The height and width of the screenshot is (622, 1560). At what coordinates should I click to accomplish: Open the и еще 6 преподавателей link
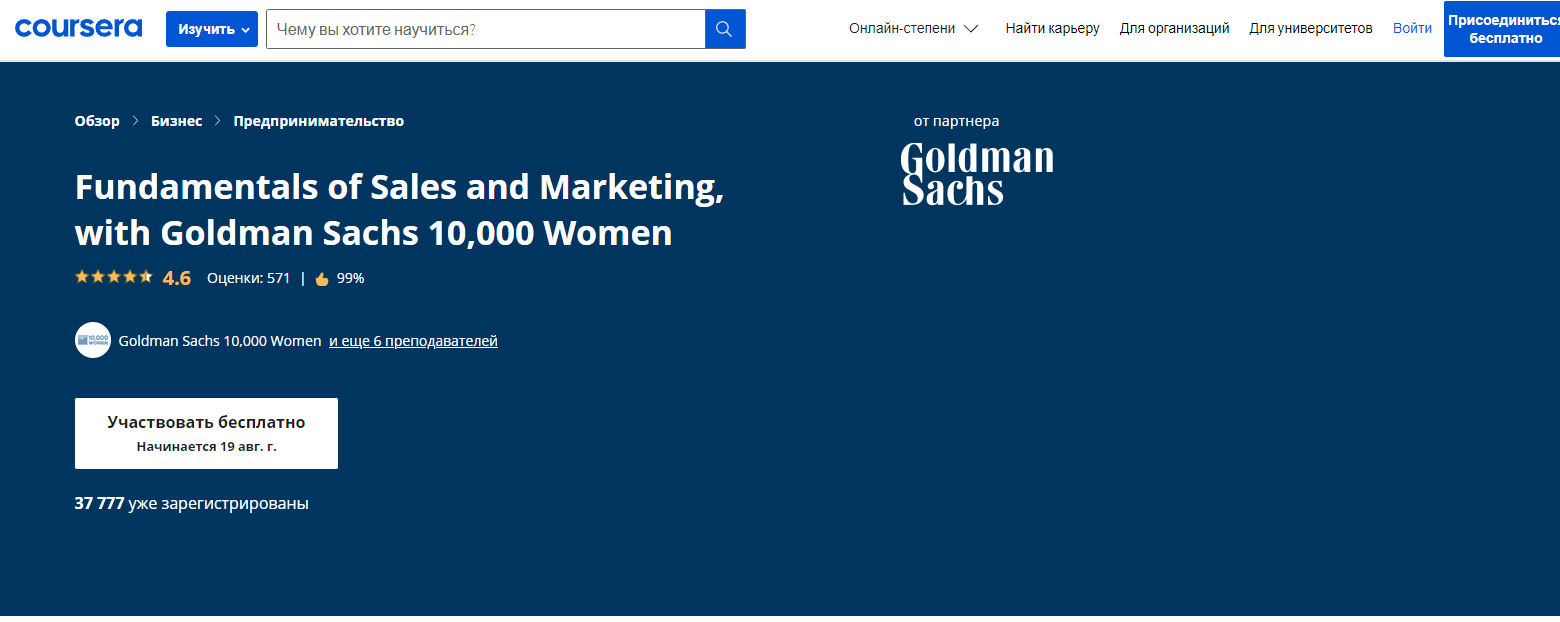413,341
